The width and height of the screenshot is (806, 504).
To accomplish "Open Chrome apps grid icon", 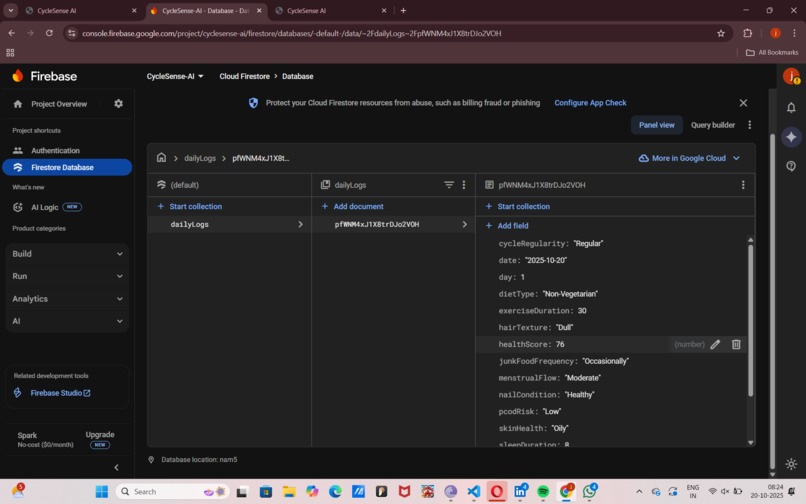I will [10, 52].
